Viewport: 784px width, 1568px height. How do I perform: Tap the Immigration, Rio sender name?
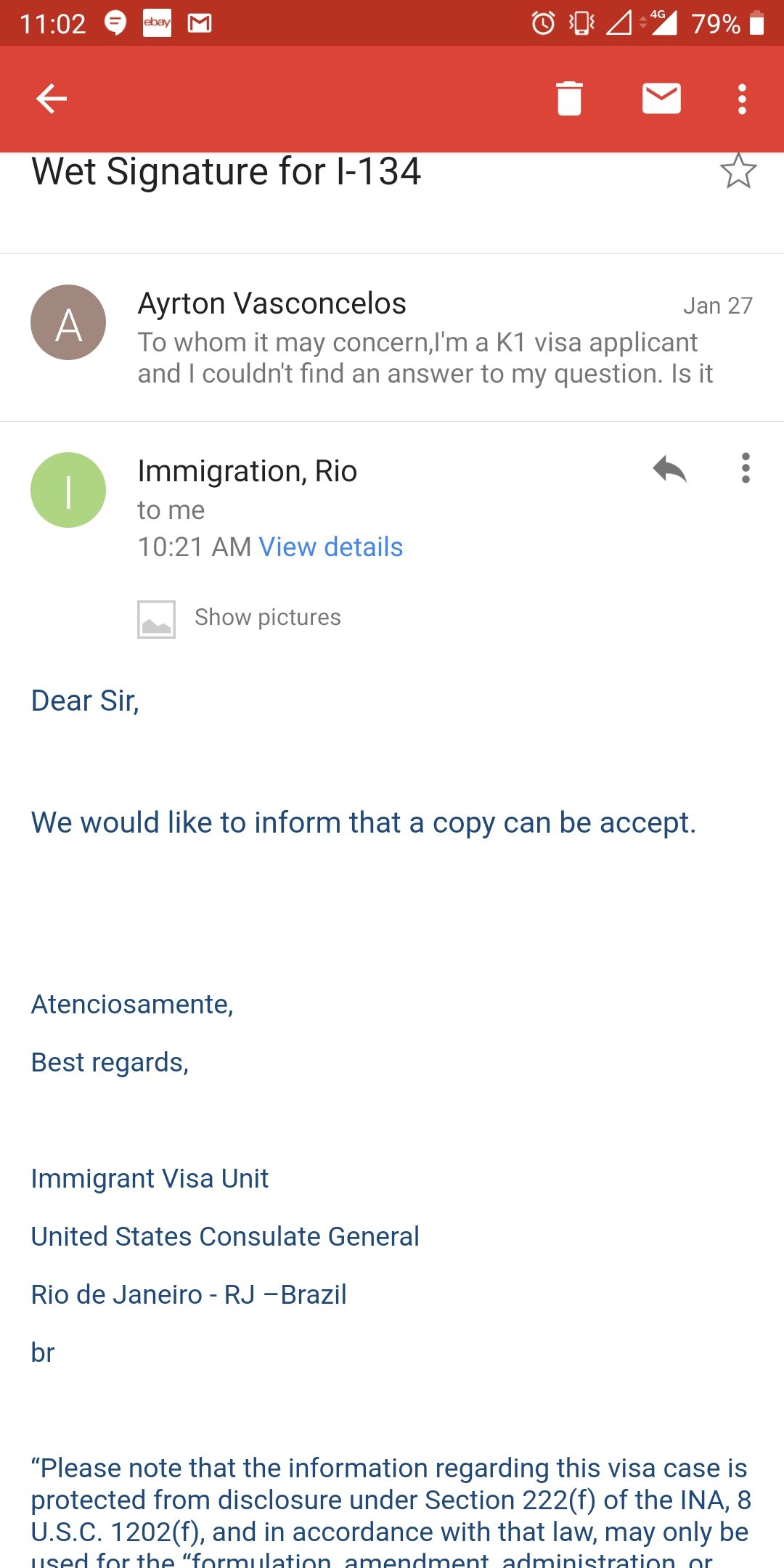(248, 471)
